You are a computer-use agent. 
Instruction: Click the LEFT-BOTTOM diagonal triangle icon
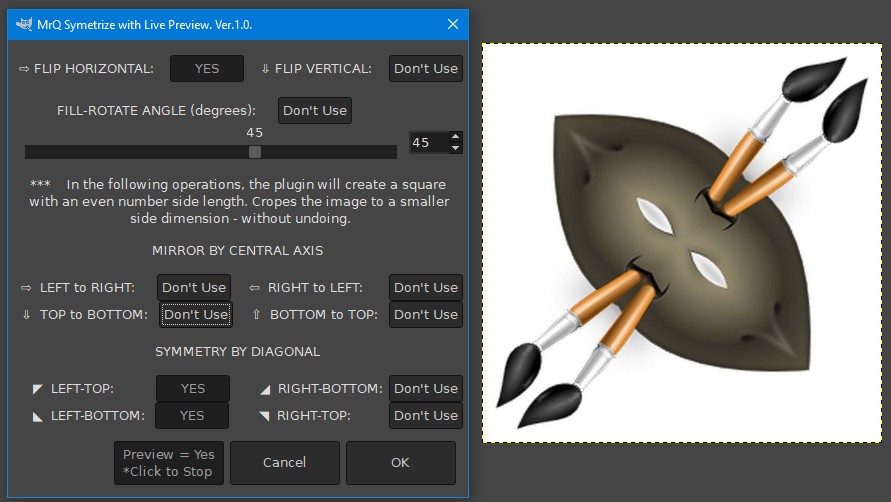click(38, 417)
